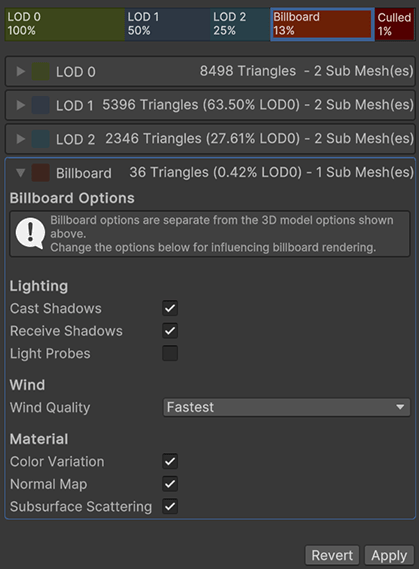This screenshot has height=569, width=419.
Task: Click the Apply button
Action: click(389, 555)
